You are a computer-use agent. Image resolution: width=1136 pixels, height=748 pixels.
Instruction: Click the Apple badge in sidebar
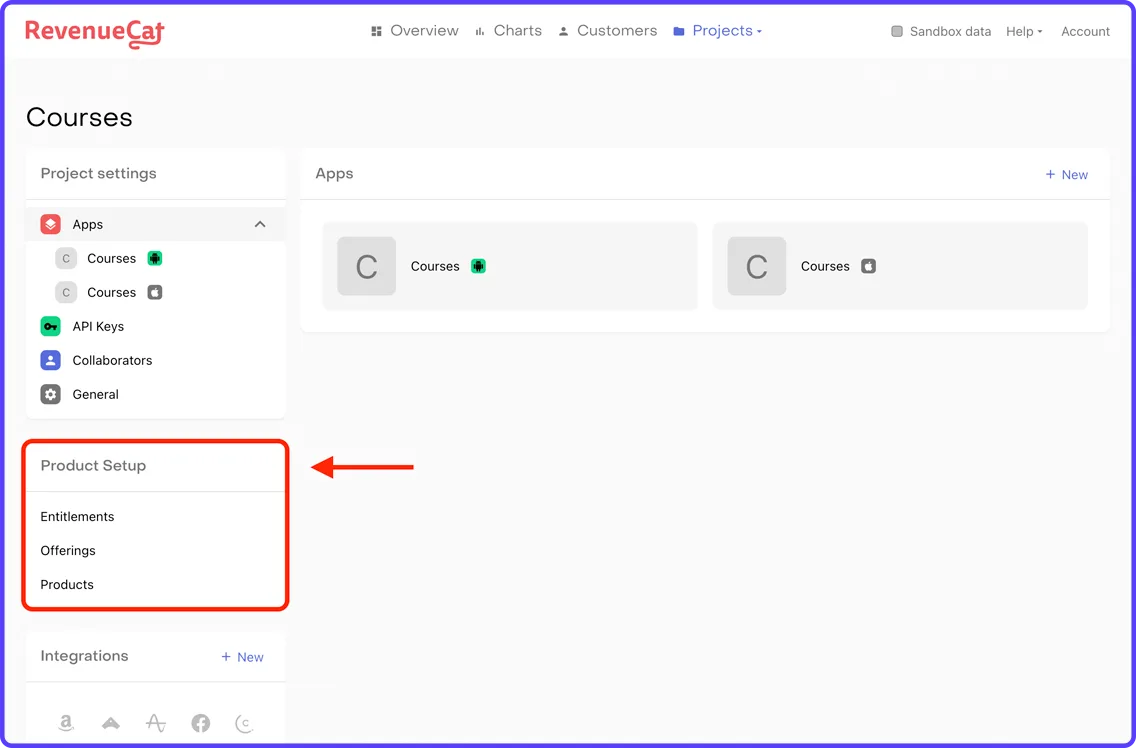pos(154,292)
